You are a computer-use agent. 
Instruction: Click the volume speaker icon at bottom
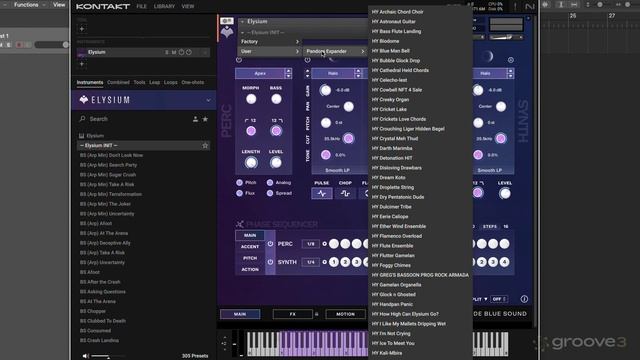(x=86, y=356)
